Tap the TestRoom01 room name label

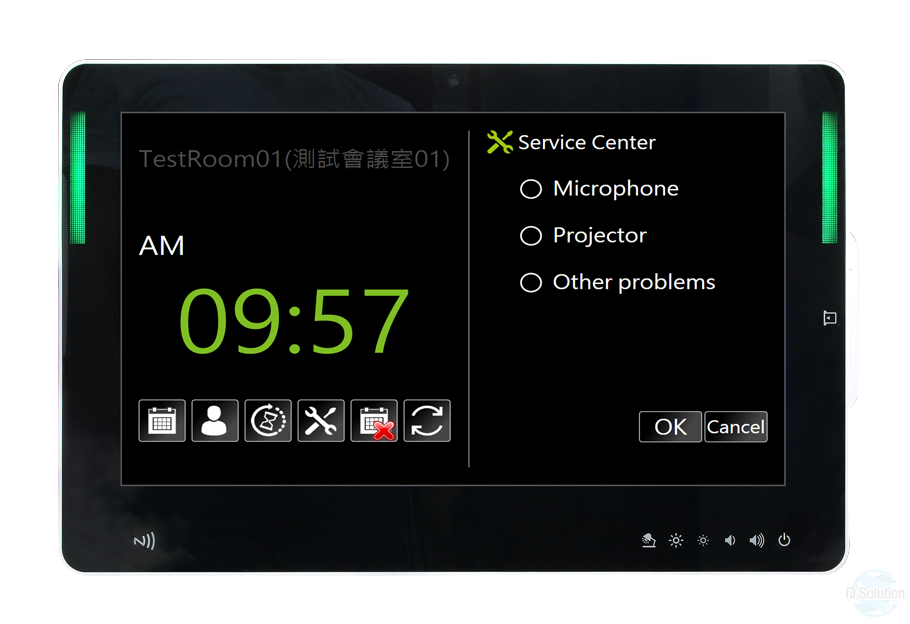(x=294, y=159)
